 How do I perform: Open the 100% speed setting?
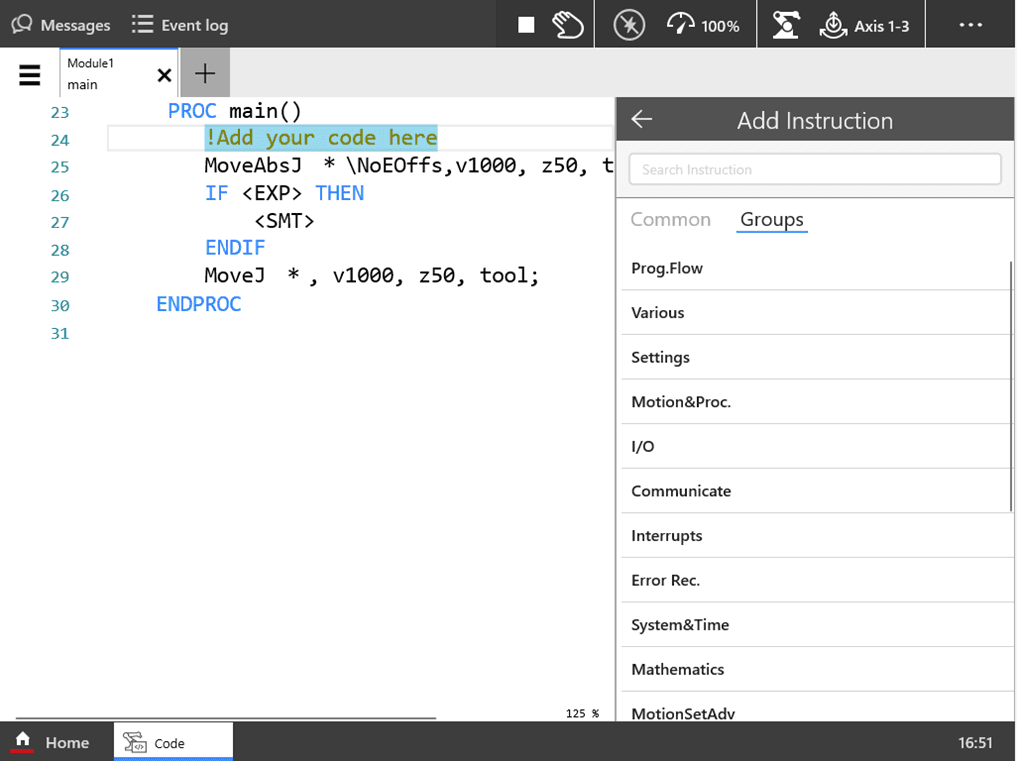(x=702, y=25)
